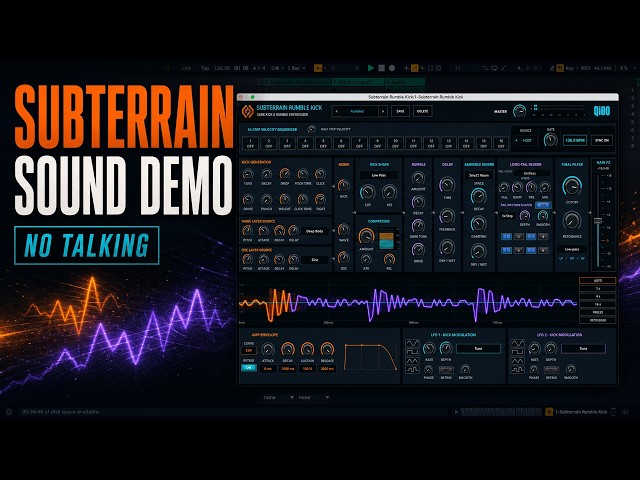Click the DAW Tap tempo button
Screen dimensions: 640x480
point(204,68)
